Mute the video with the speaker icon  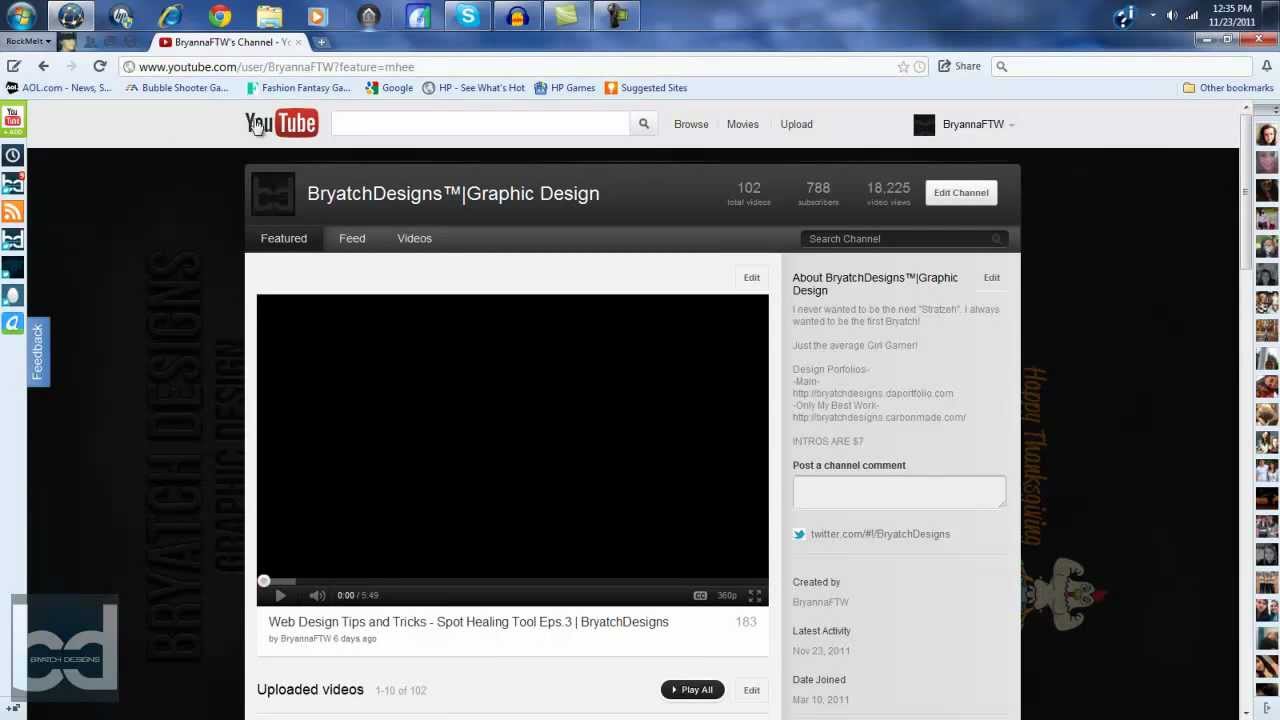(317, 595)
